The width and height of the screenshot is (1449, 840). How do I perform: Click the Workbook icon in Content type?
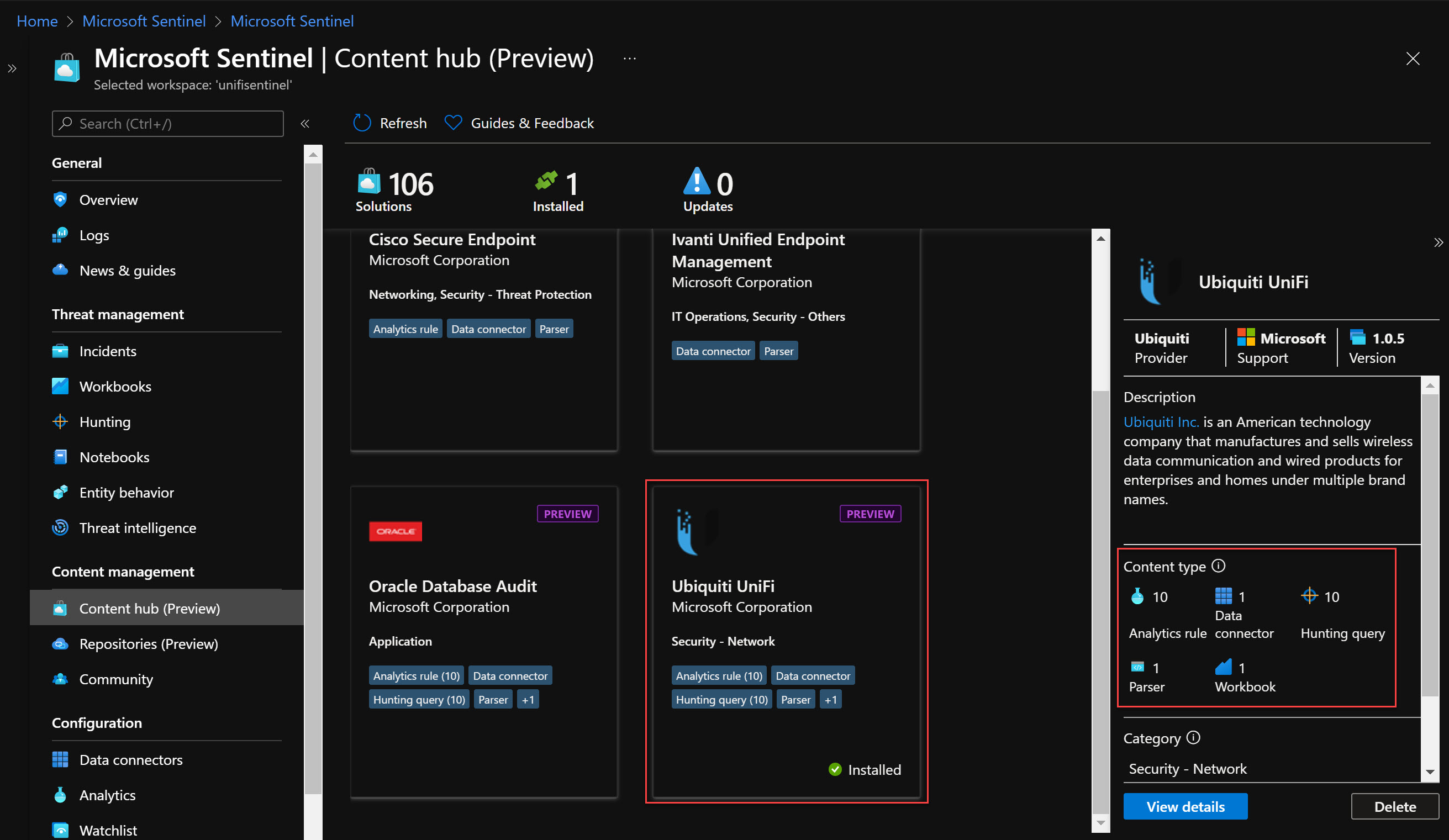click(1223, 667)
